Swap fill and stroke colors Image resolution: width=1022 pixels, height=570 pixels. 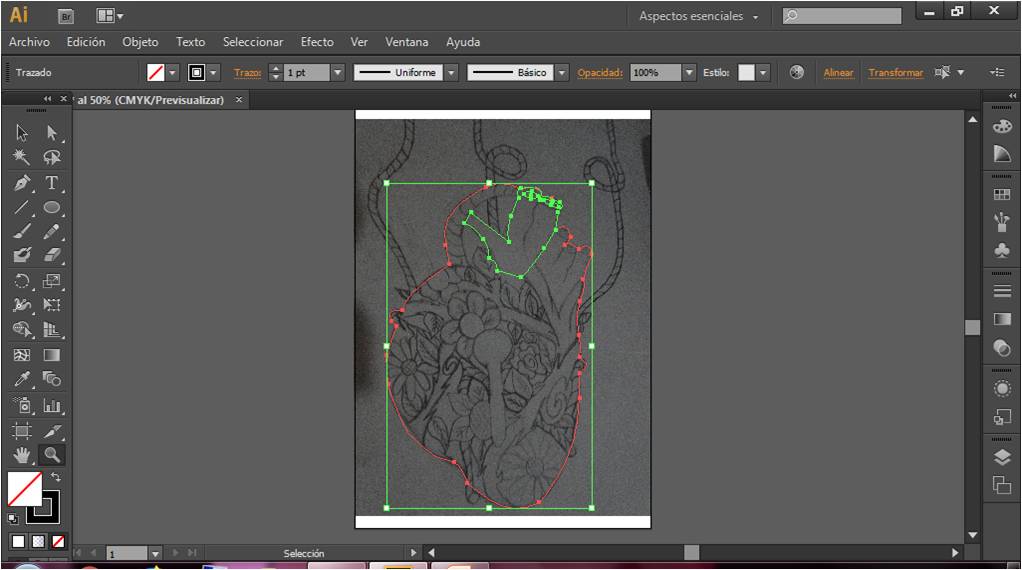(56, 477)
